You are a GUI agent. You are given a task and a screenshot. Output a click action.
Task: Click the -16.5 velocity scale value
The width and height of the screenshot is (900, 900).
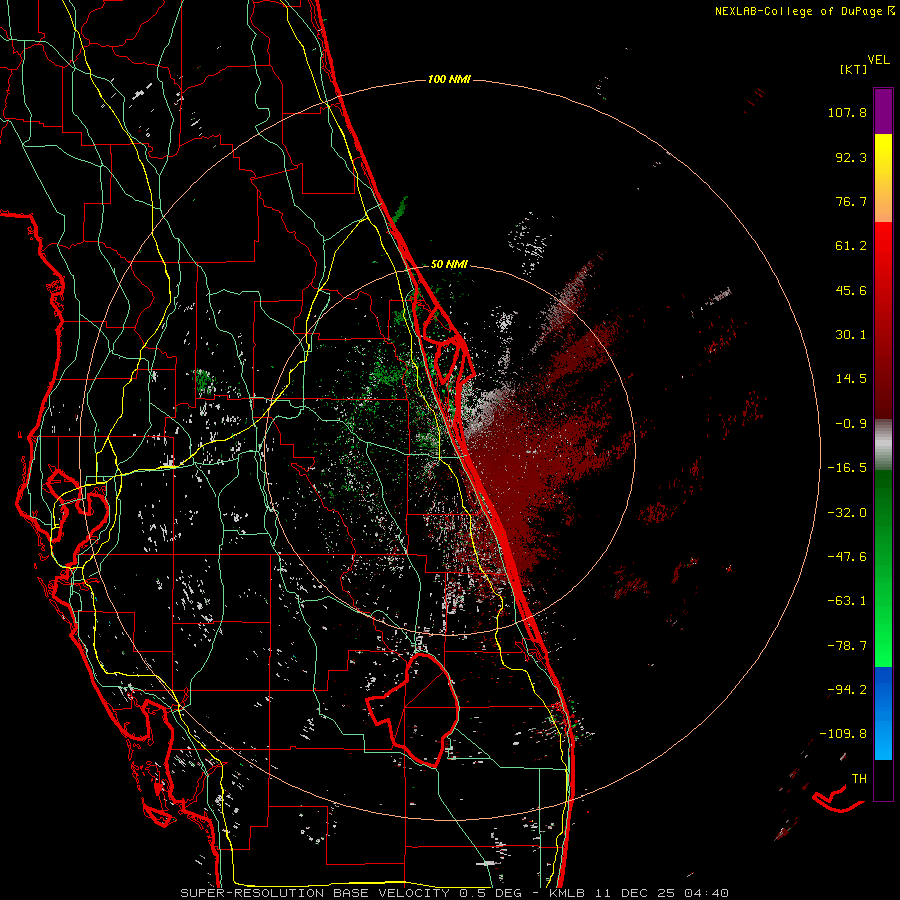coord(847,468)
